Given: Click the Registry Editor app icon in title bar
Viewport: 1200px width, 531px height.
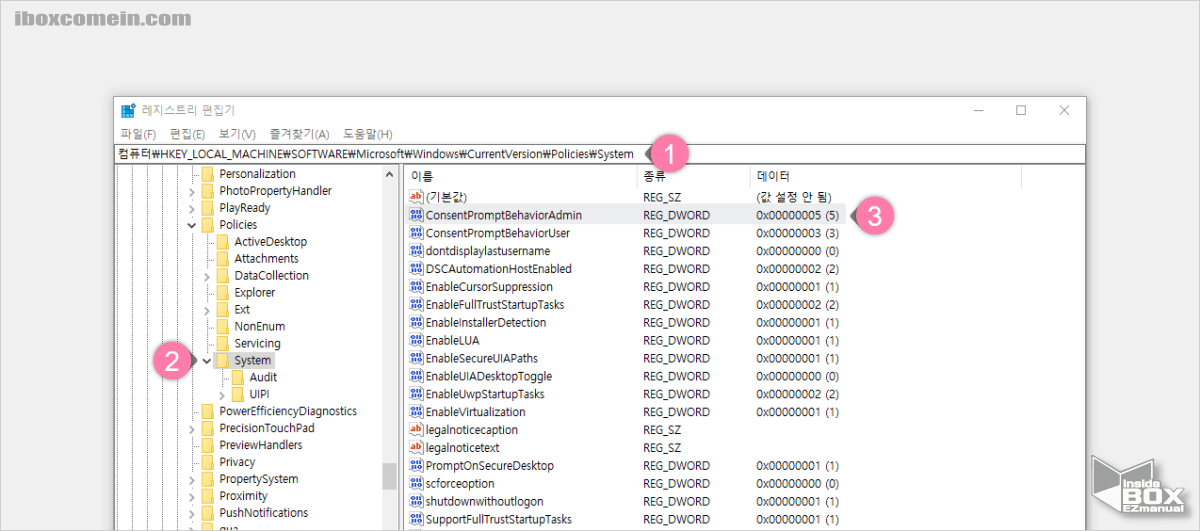Looking at the screenshot, I should 128,110.
